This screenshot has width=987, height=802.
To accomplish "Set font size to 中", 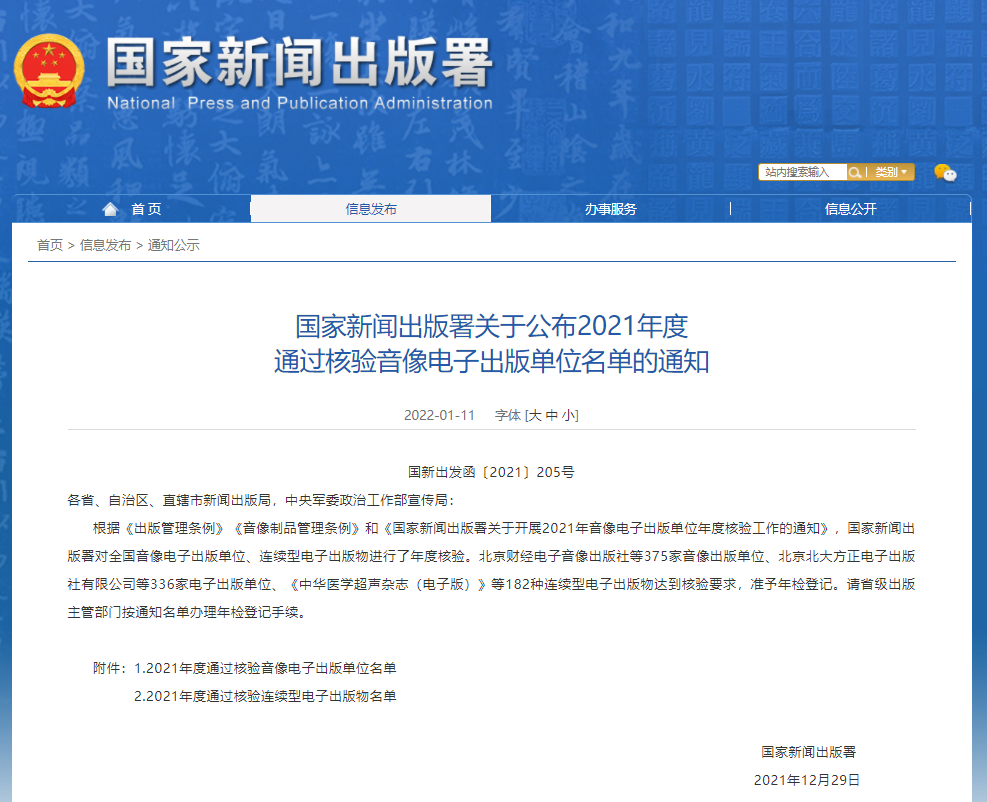I will [x=553, y=414].
